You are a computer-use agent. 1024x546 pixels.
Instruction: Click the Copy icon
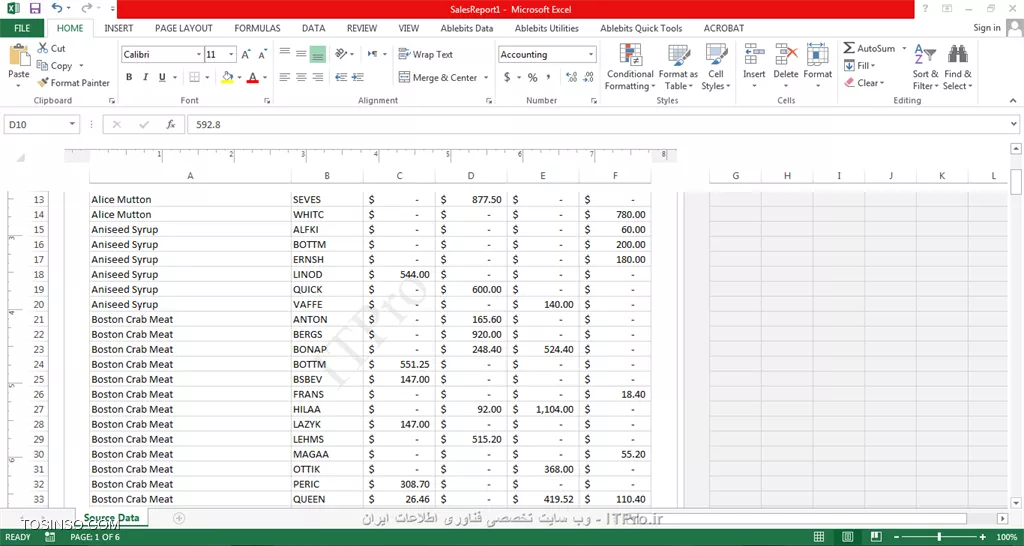pyautogui.click(x=42, y=65)
